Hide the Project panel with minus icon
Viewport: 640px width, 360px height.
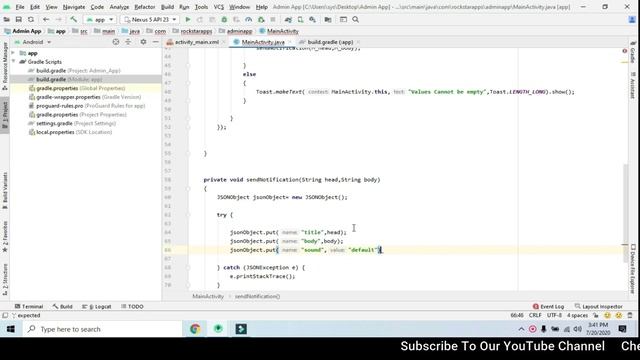(156, 42)
